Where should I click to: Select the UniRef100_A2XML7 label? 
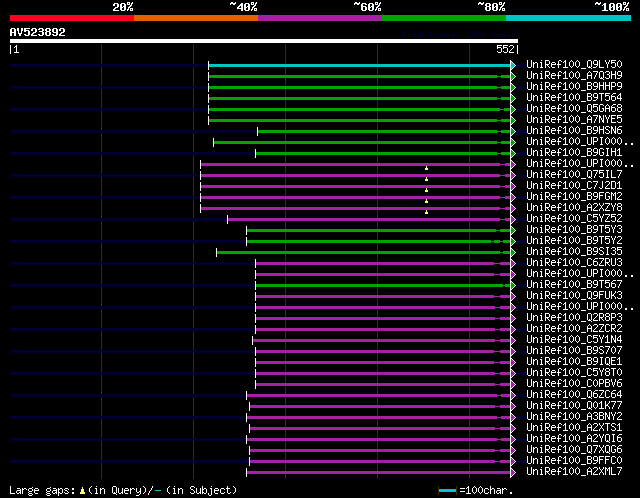coord(574,472)
